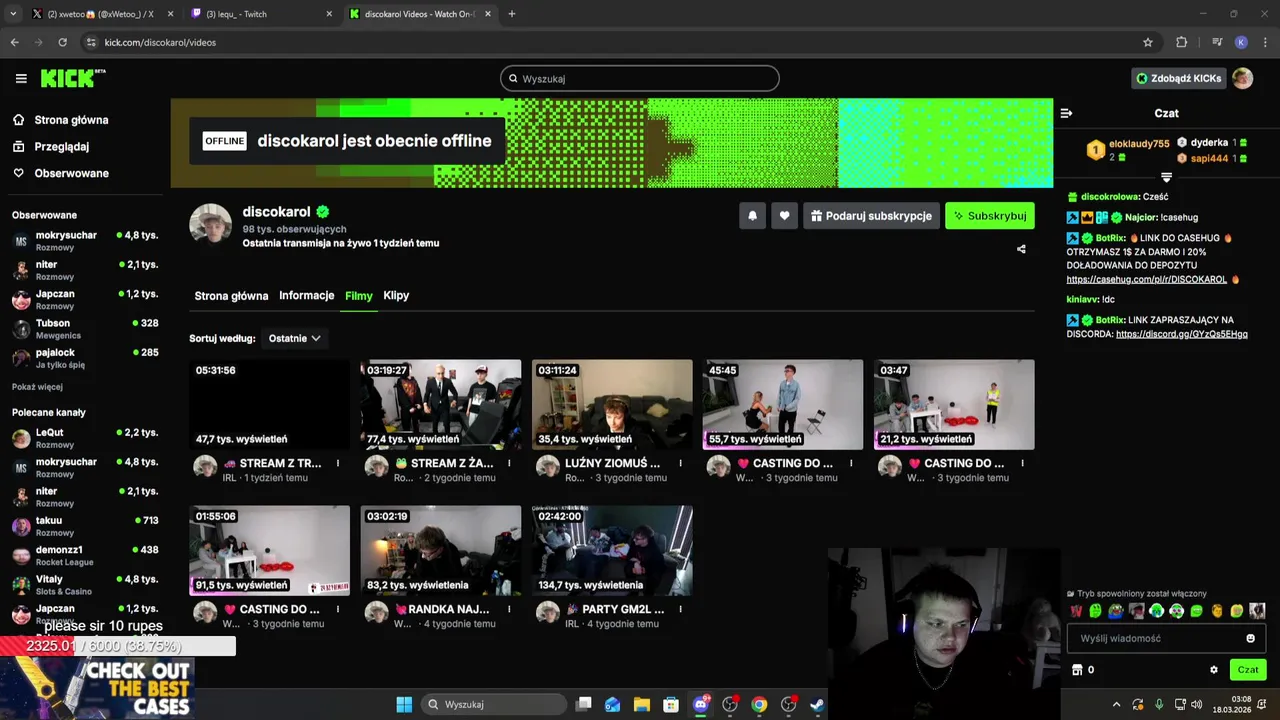This screenshot has height=720, width=1280.
Task: Expand Pokaż więcej in followed channels
Action: pyautogui.click(x=37, y=387)
